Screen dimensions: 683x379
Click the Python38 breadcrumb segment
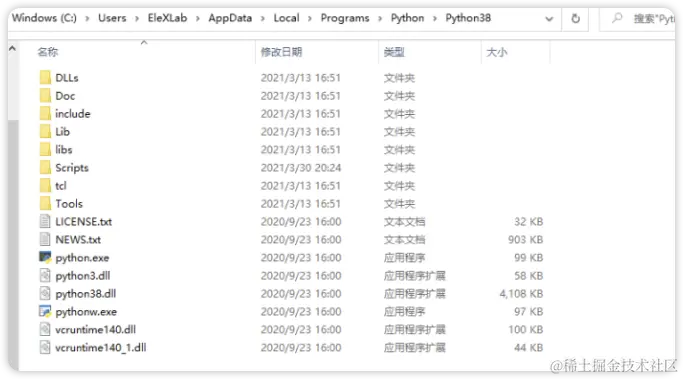point(468,18)
